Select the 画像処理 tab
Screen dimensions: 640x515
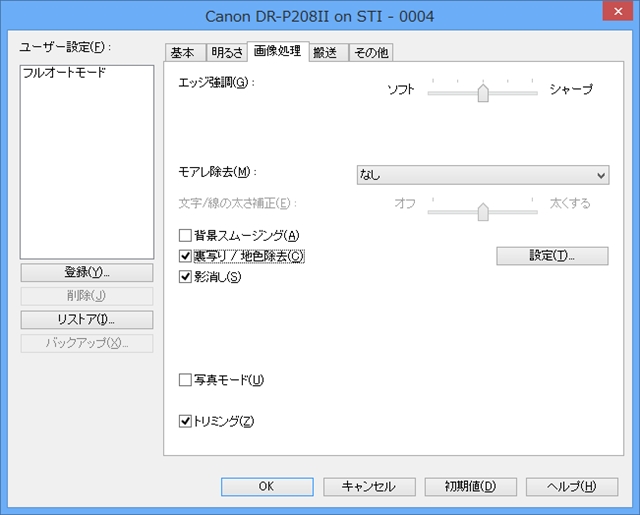(278, 51)
